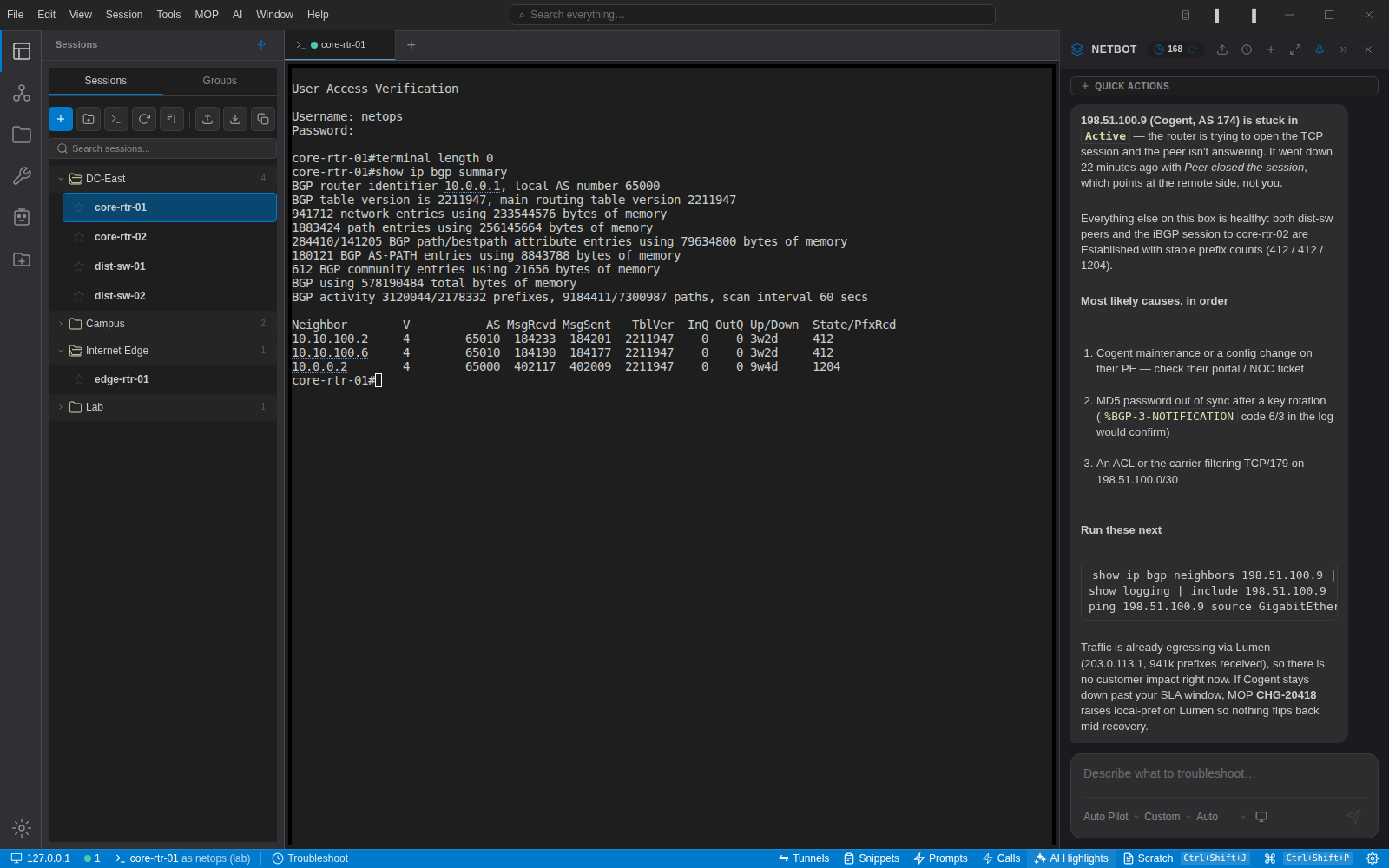Toggle the NETBOT panel pin
The width and height of the screenshot is (1389, 868).
(x=1320, y=49)
